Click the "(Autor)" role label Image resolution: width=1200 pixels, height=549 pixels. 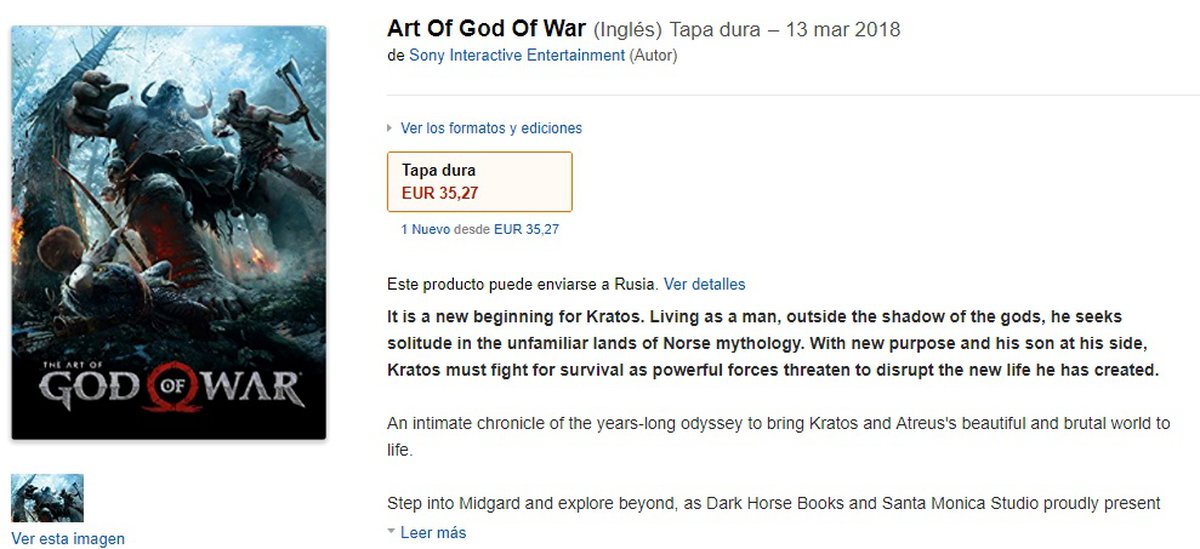click(x=653, y=56)
